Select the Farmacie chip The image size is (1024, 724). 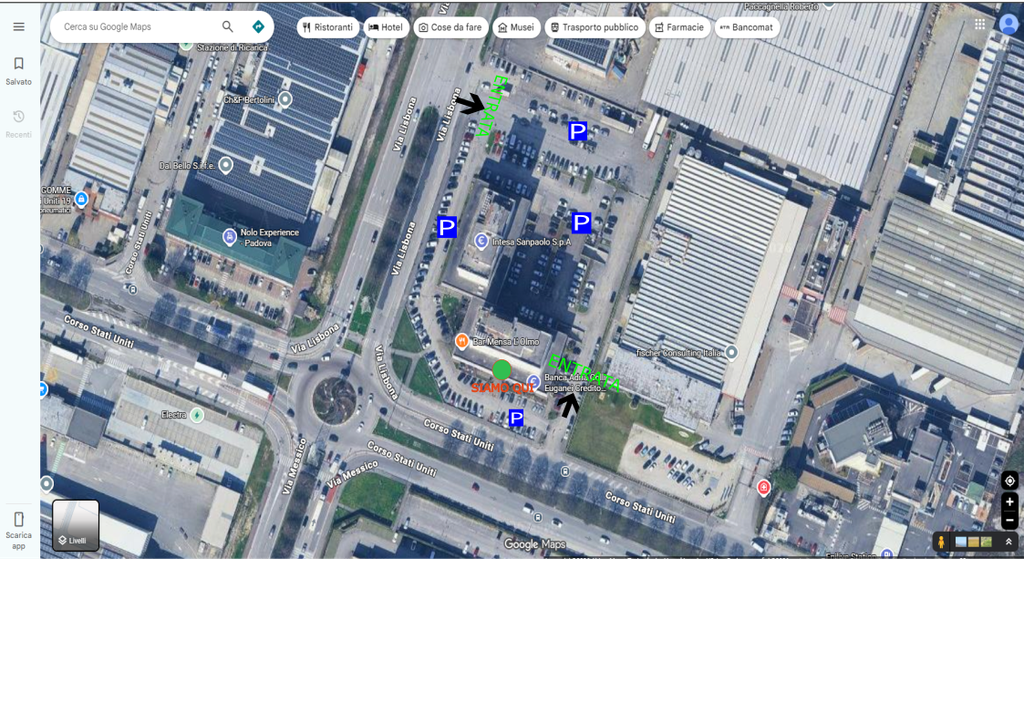pyautogui.click(x=679, y=27)
